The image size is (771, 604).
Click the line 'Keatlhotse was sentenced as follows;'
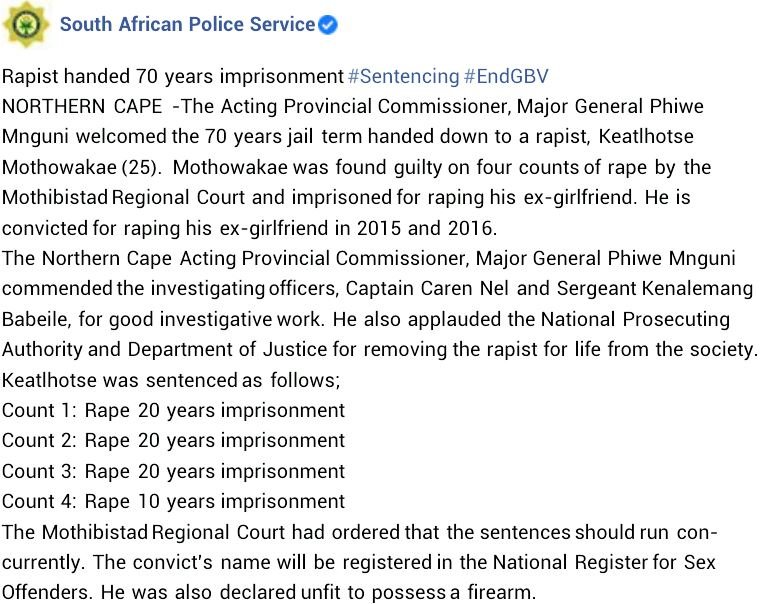pos(171,380)
